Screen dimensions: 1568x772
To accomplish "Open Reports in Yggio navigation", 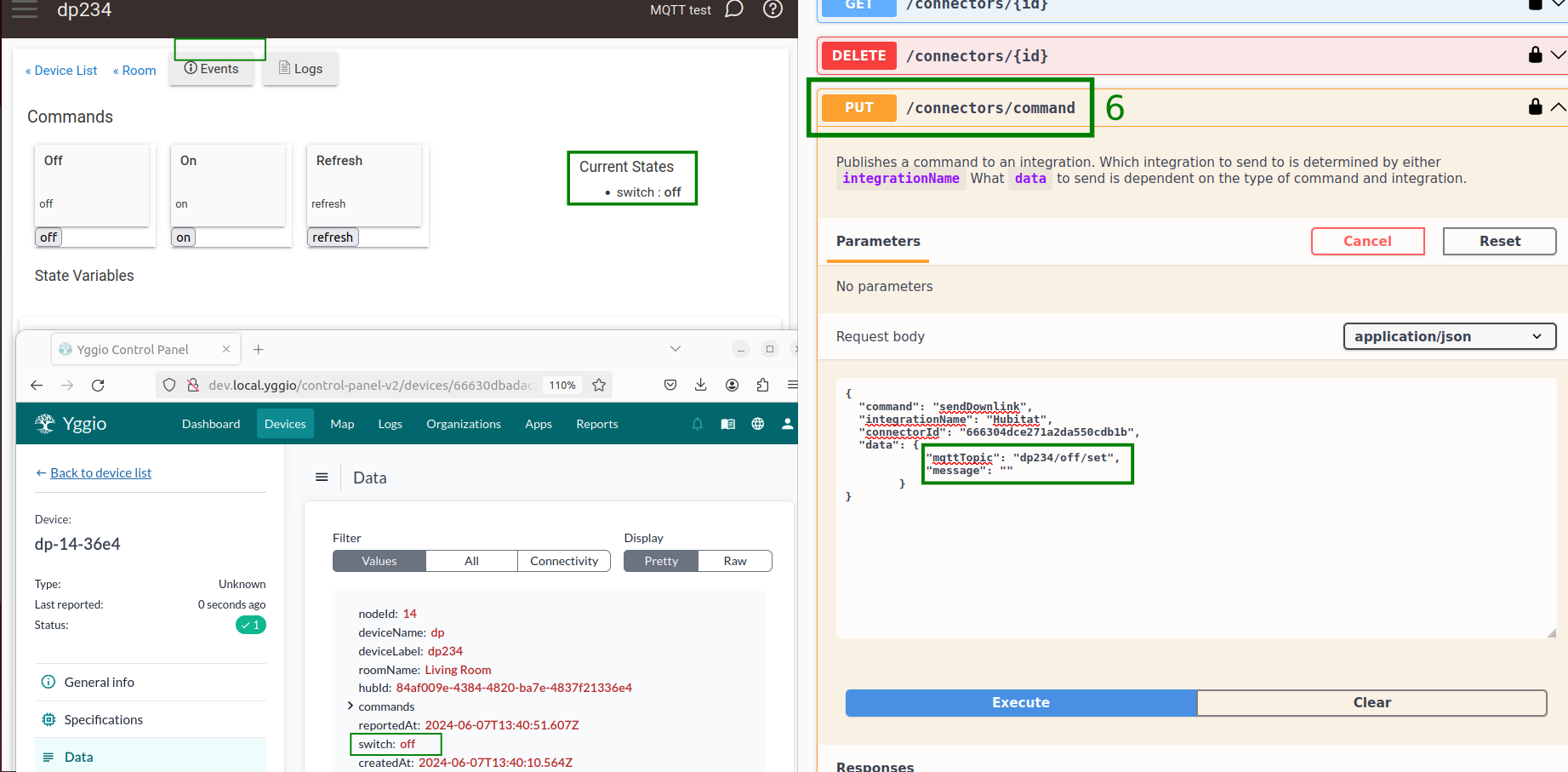I will coord(597,424).
